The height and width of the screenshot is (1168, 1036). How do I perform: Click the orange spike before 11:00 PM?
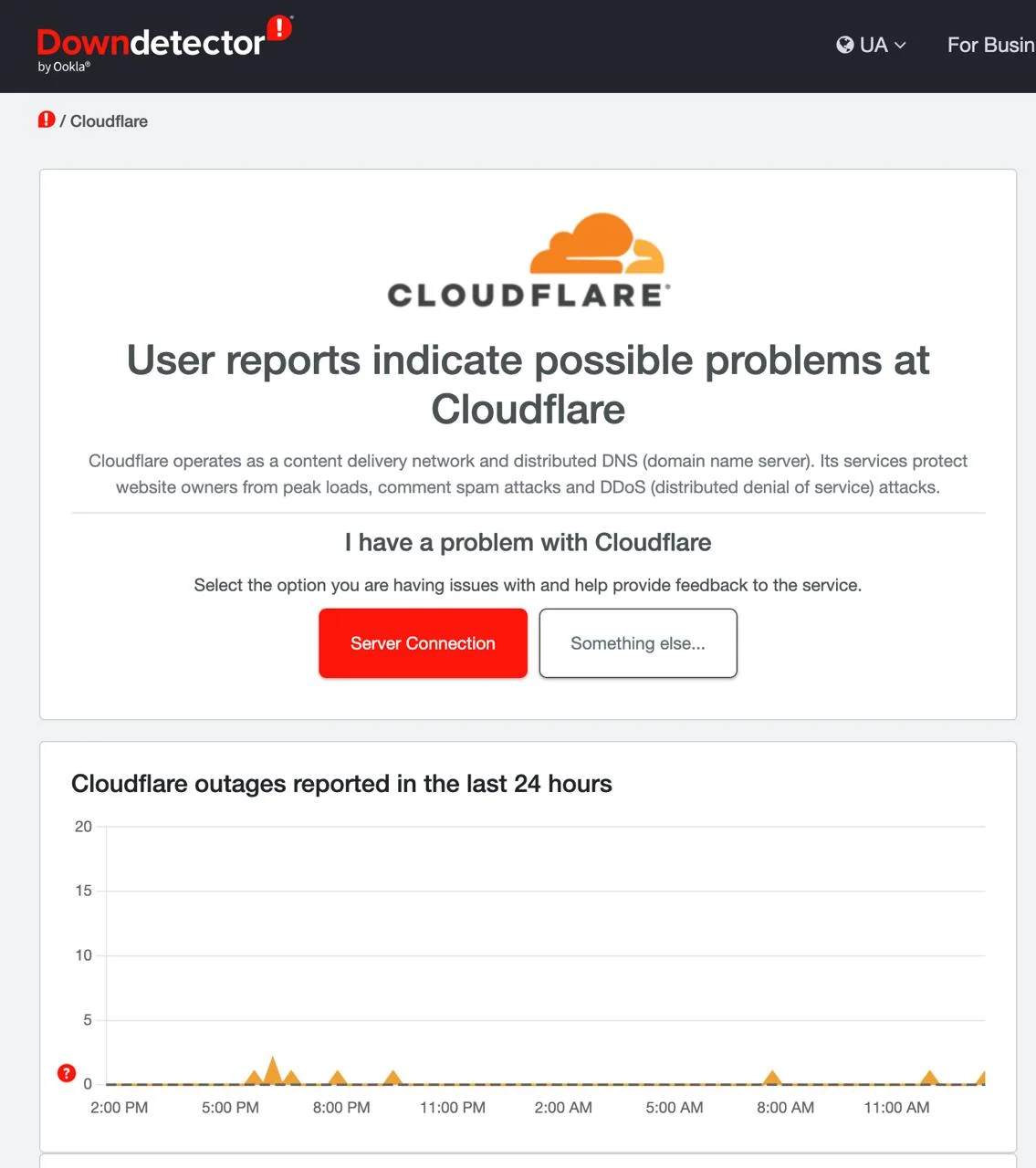point(392,1078)
